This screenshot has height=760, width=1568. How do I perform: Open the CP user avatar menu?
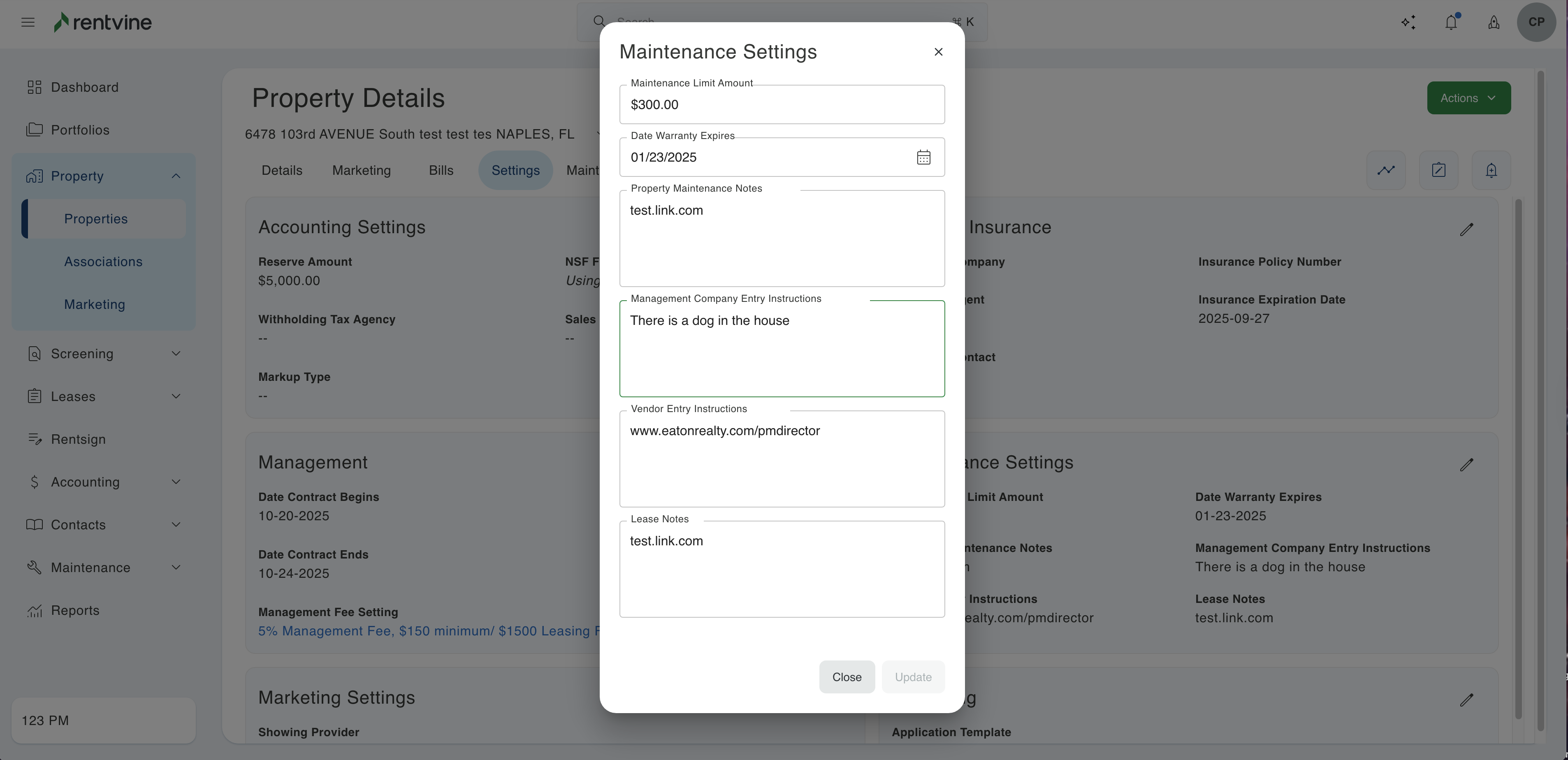pyautogui.click(x=1536, y=23)
